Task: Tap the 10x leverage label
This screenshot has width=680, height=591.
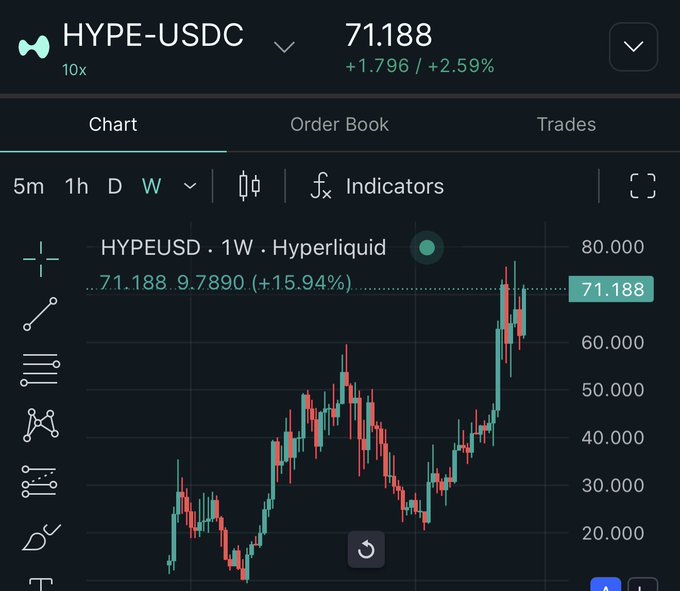Action: [74, 70]
